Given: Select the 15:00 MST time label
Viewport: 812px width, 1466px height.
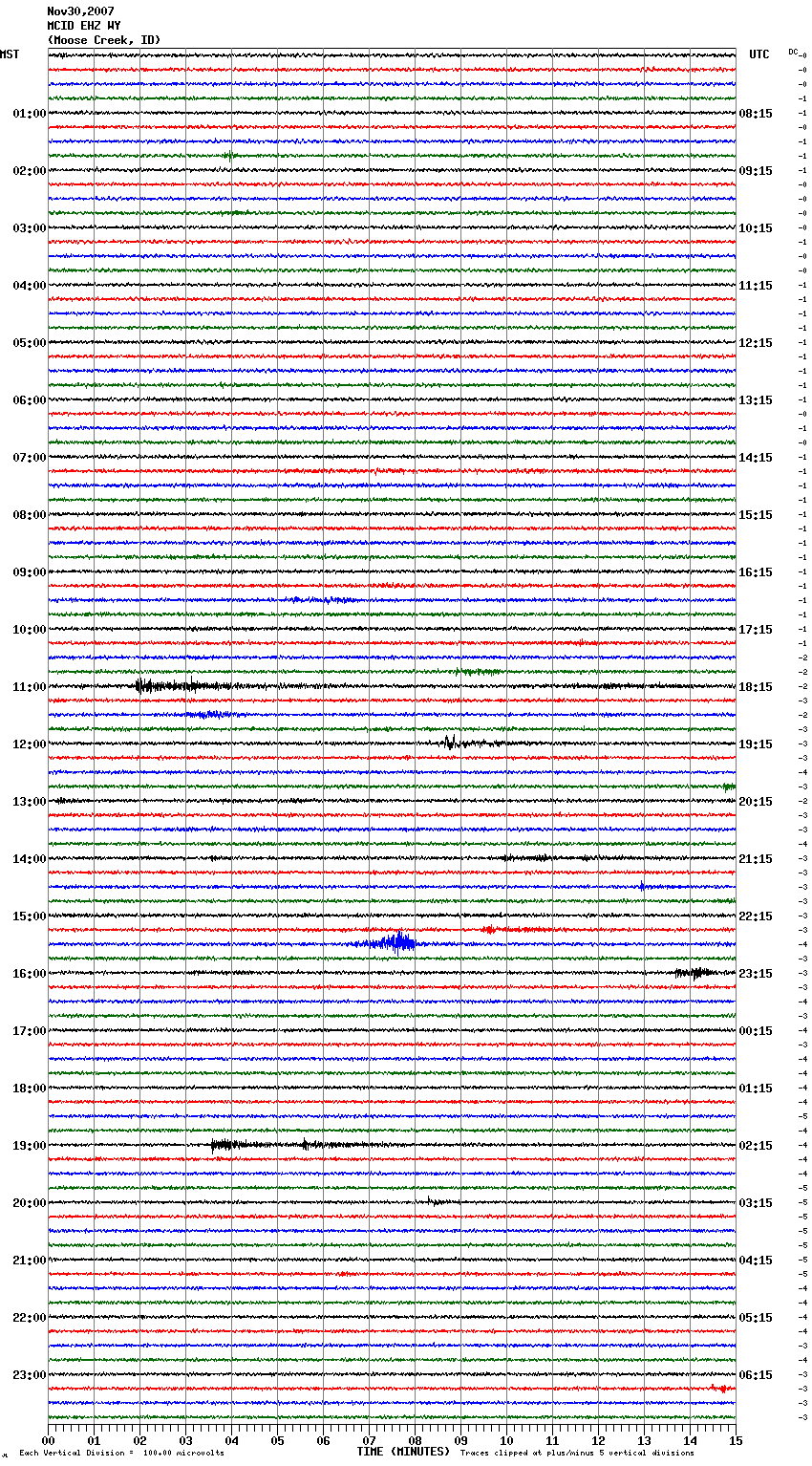Looking at the screenshot, I should tap(29, 916).
